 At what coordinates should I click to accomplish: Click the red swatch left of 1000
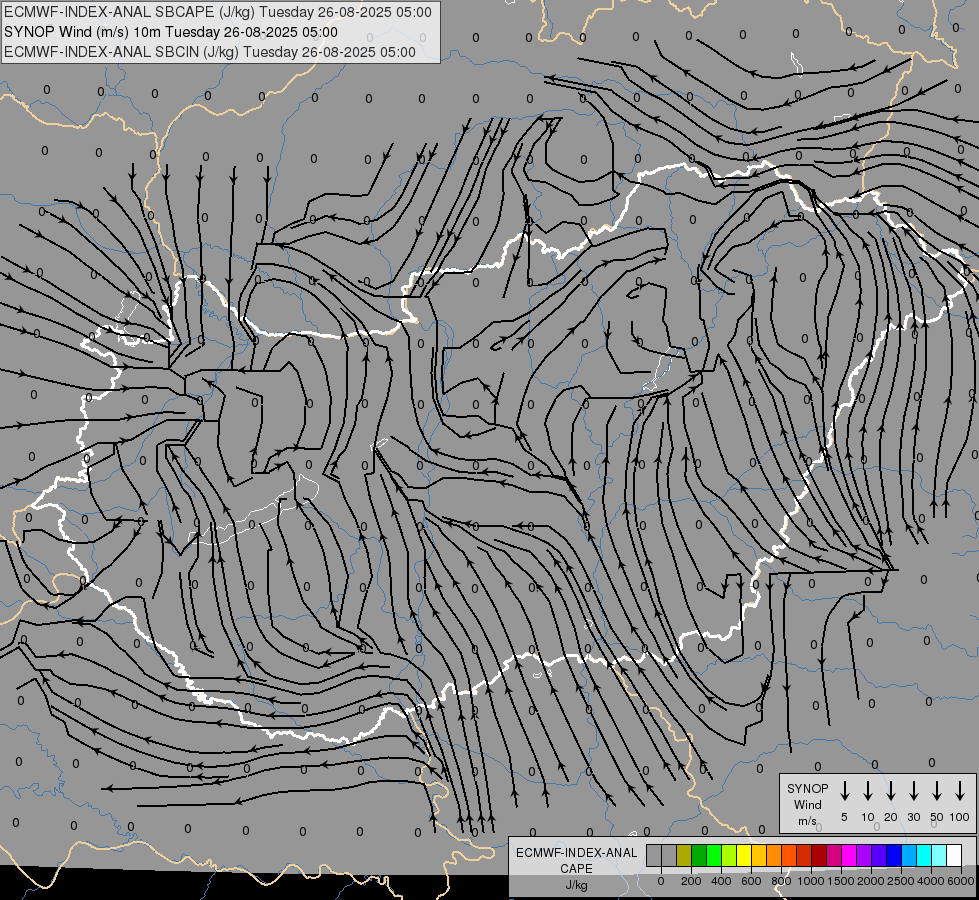[805, 855]
